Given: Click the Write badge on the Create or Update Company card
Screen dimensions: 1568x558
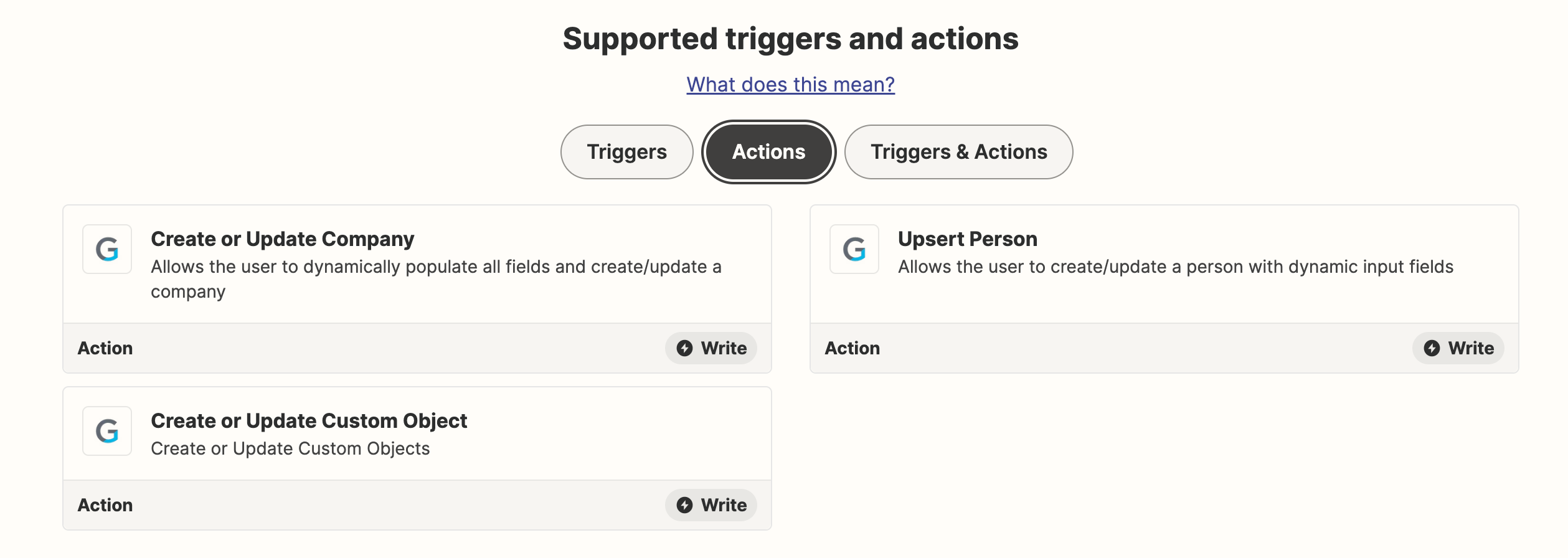Looking at the screenshot, I should (x=711, y=348).
